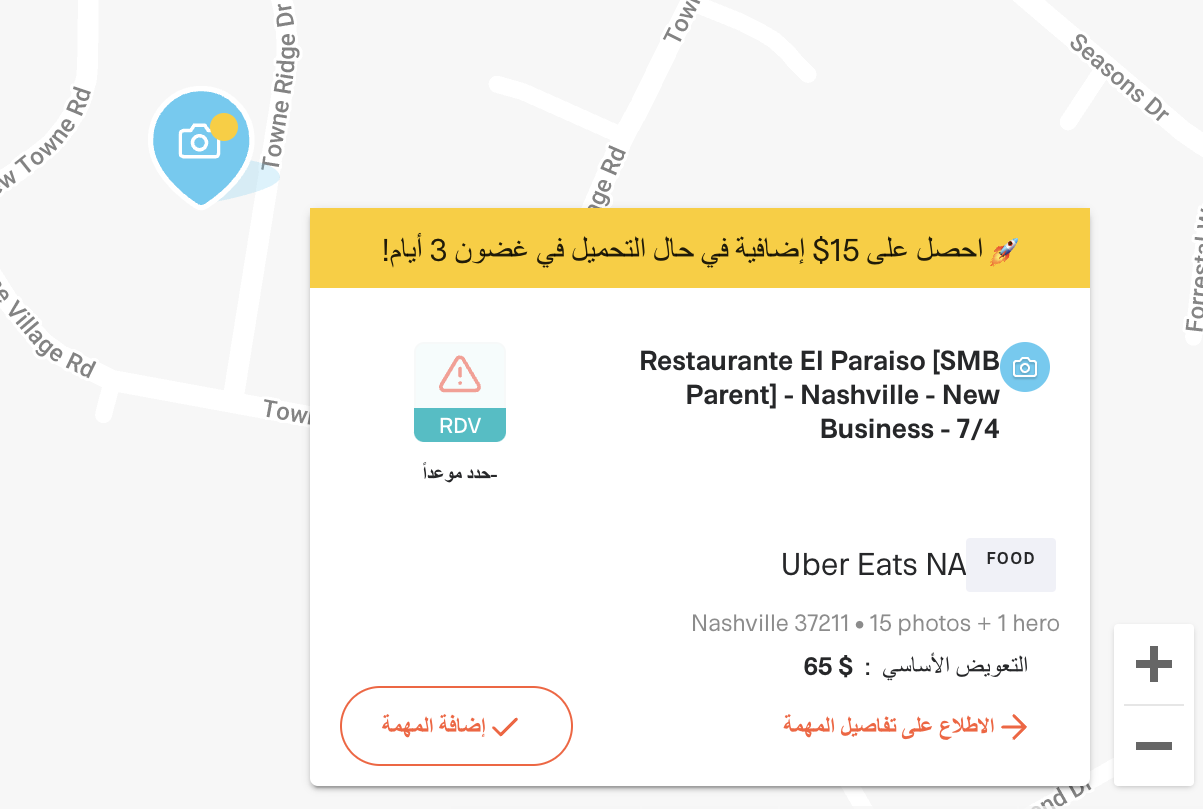1203x809 pixels.
Task: Click the checkmark icon in add mission button
Action: click(505, 726)
